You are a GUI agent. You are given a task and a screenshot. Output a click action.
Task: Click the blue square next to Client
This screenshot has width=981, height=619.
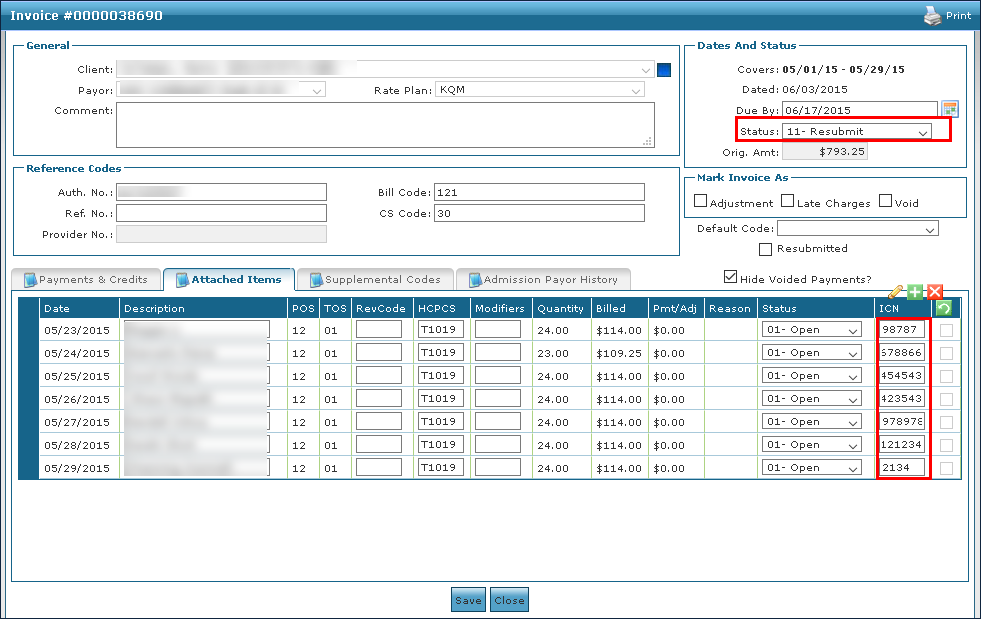(x=664, y=70)
